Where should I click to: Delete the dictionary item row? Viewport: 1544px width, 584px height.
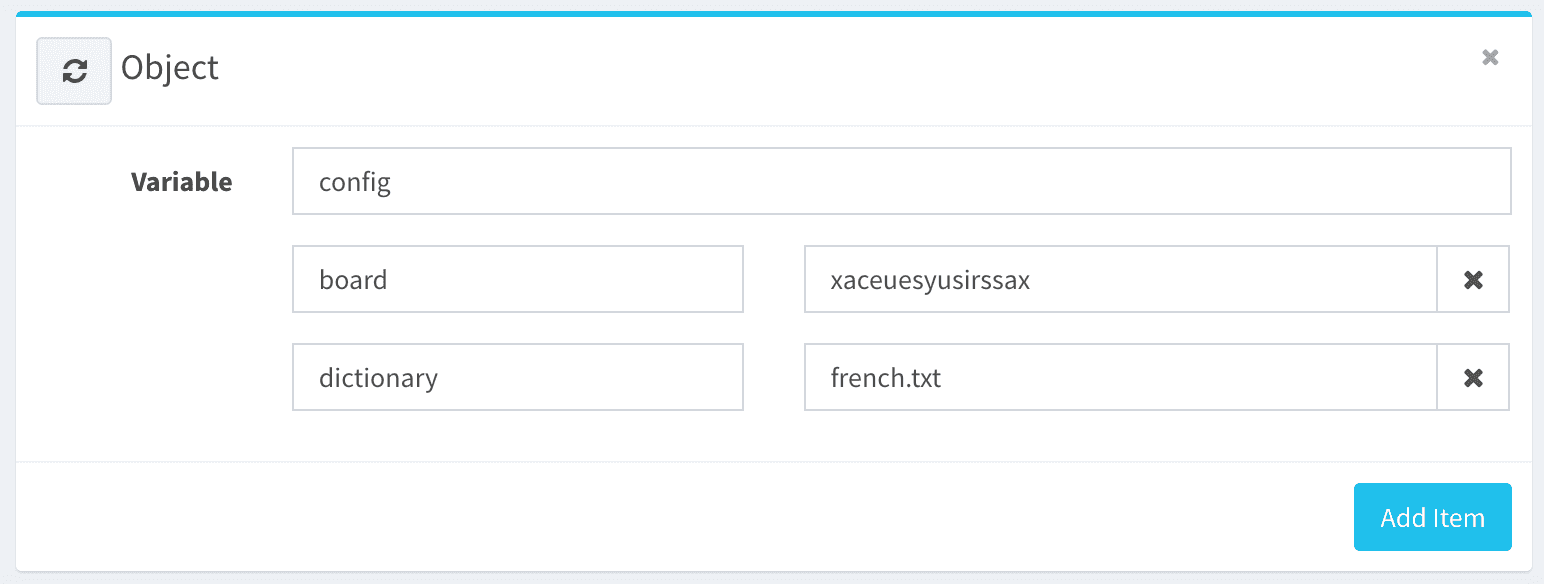(x=1473, y=378)
